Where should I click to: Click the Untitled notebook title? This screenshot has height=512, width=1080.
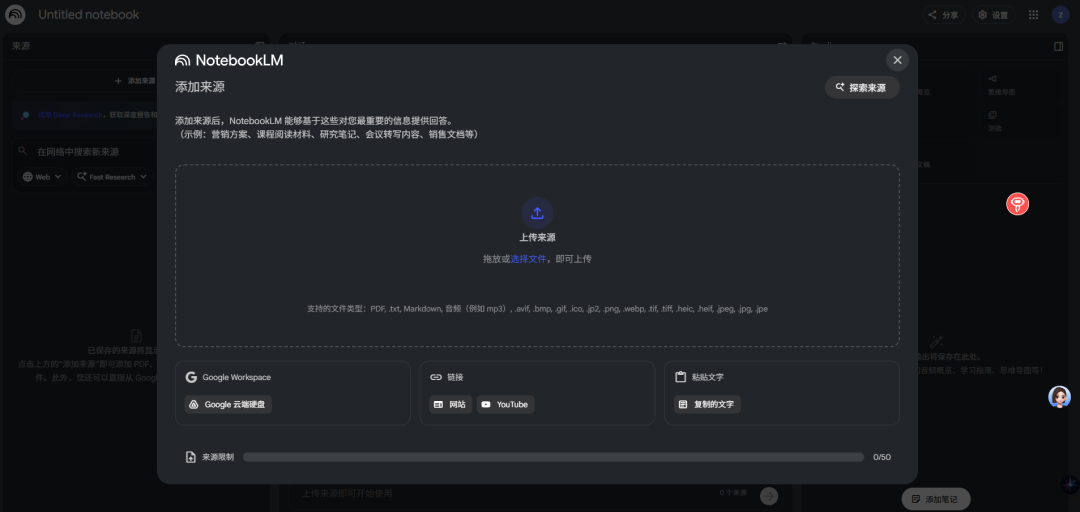click(x=89, y=14)
